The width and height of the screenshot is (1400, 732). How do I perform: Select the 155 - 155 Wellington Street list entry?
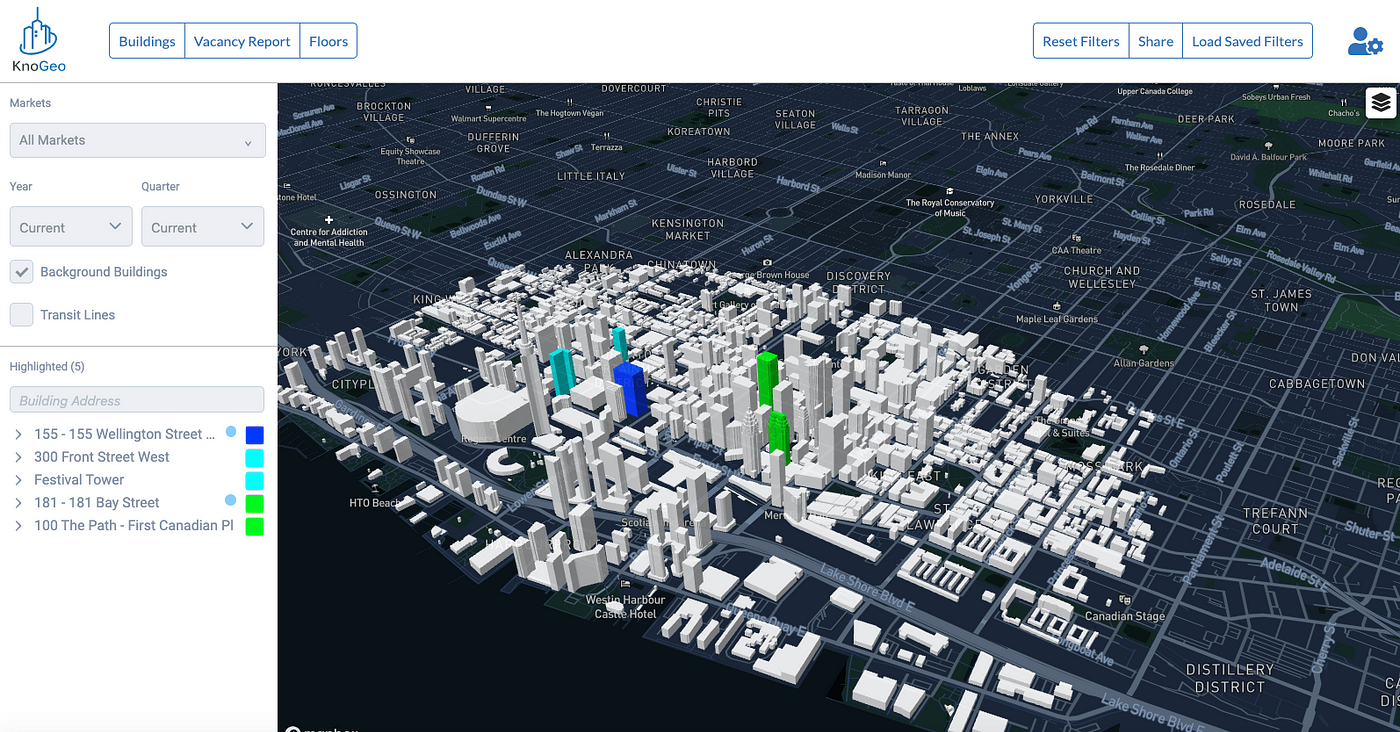[125, 434]
